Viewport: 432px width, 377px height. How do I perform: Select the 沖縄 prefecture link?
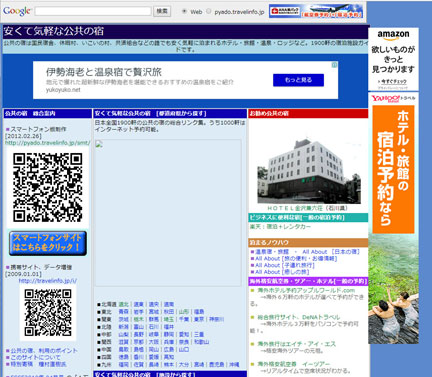tap(234, 365)
